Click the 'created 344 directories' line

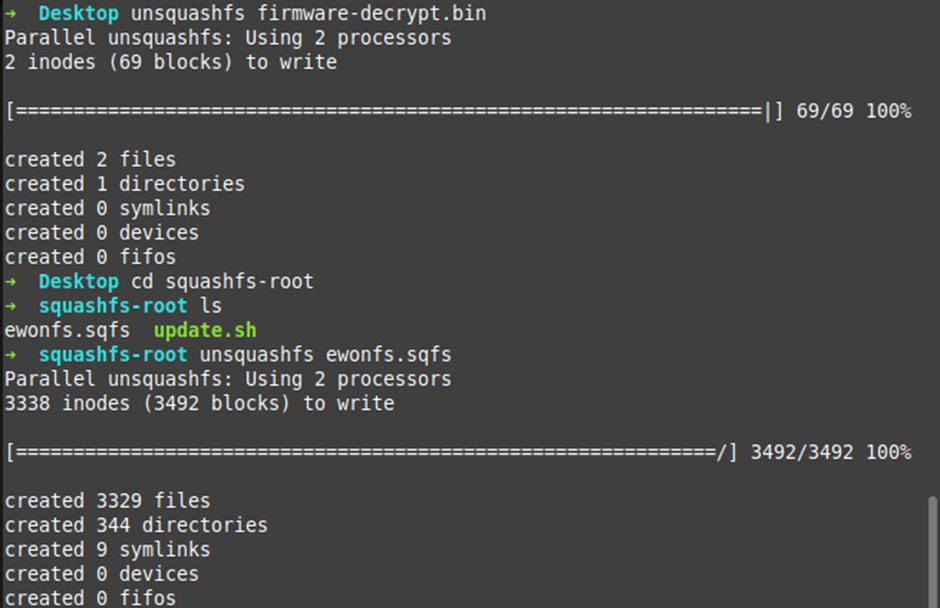tap(136, 525)
